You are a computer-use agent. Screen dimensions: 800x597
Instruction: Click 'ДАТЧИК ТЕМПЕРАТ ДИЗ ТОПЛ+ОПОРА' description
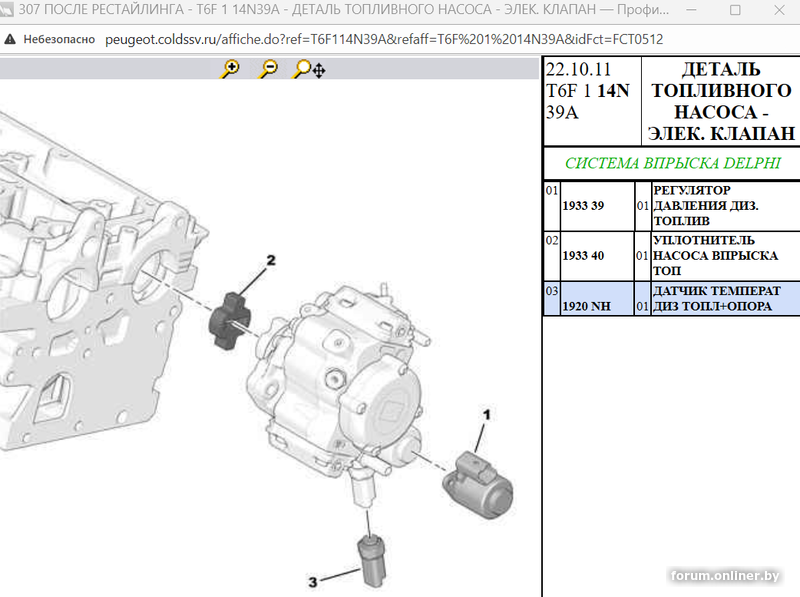click(717, 298)
